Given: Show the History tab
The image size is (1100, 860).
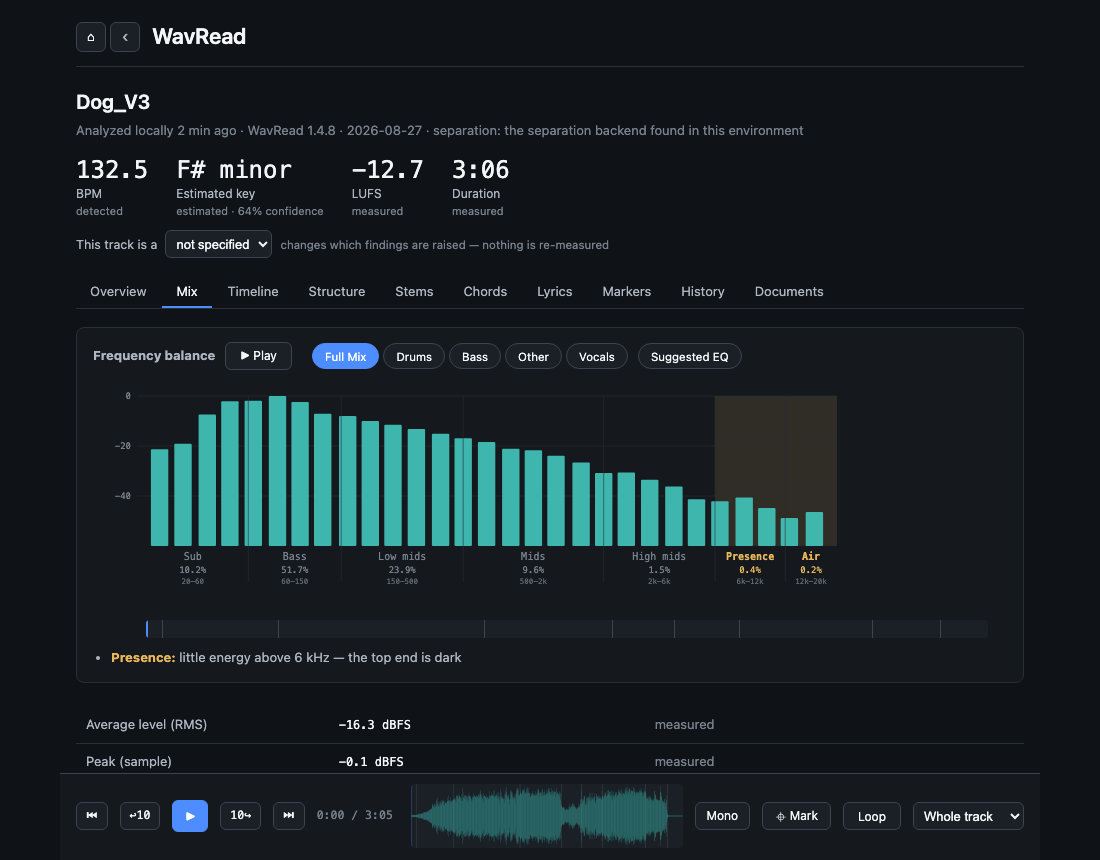Looking at the screenshot, I should coord(702,292).
